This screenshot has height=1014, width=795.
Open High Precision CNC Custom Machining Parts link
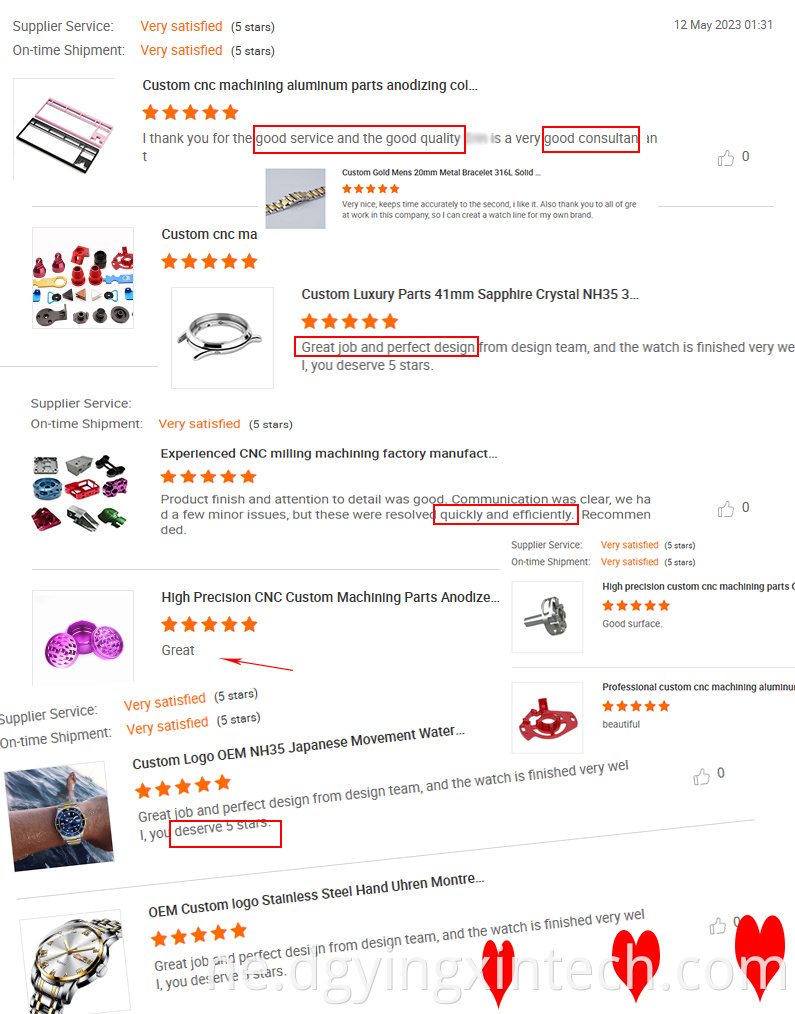[x=330, y=597]
